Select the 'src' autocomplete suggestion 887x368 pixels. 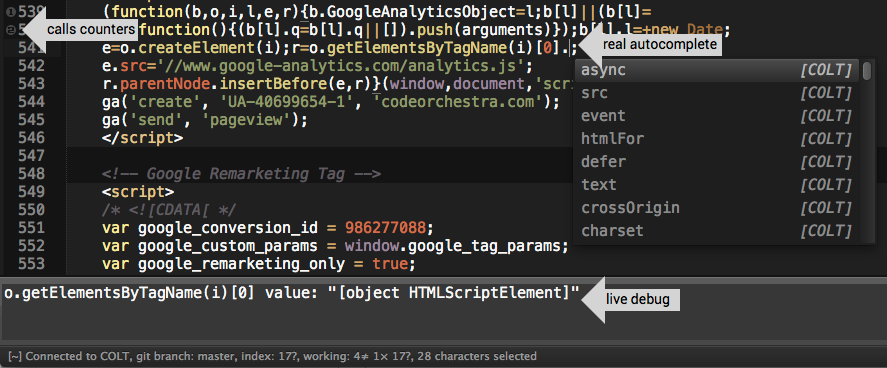point(717,93)
